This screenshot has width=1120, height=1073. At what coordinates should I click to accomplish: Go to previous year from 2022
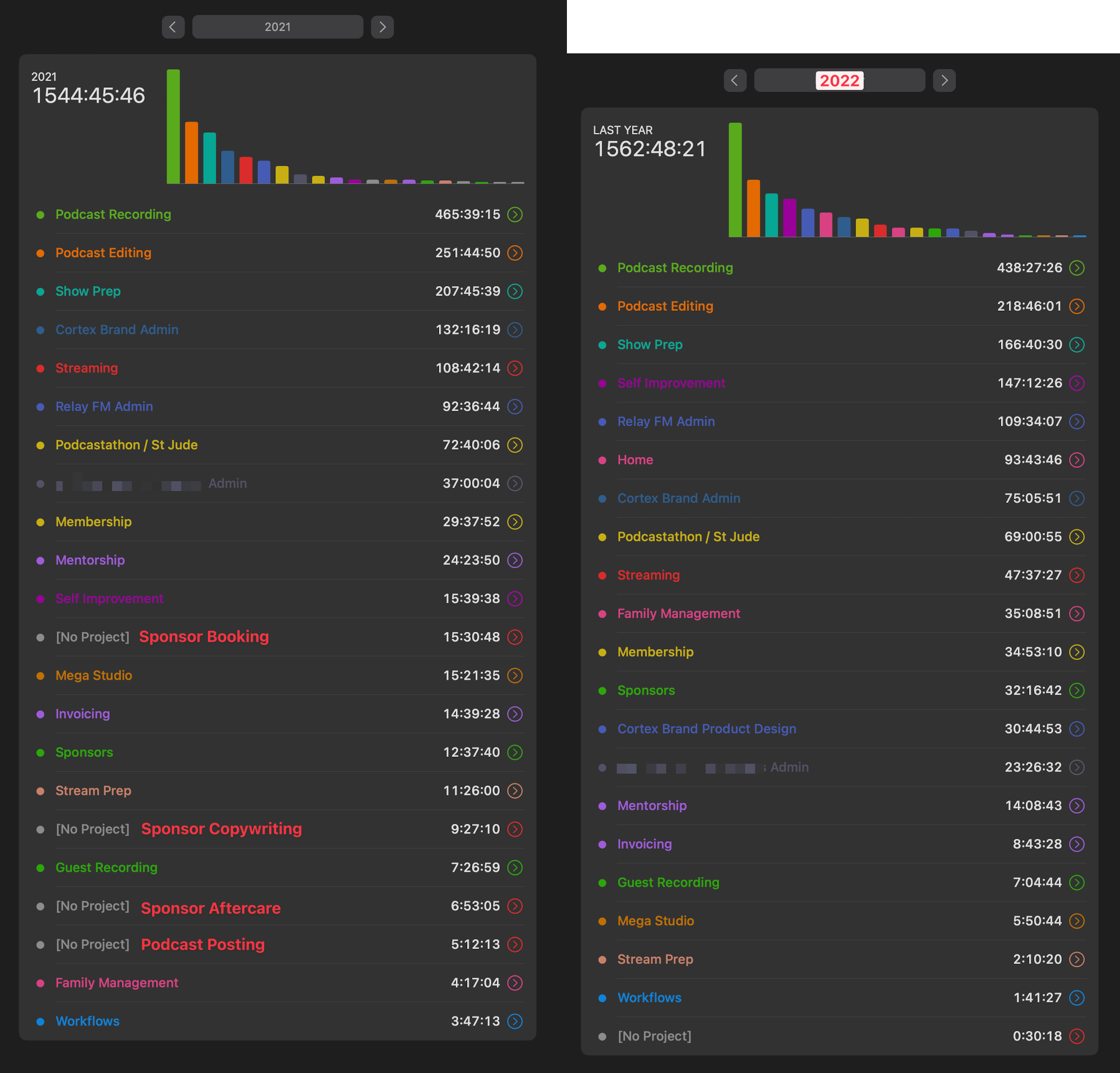(735, 80)
